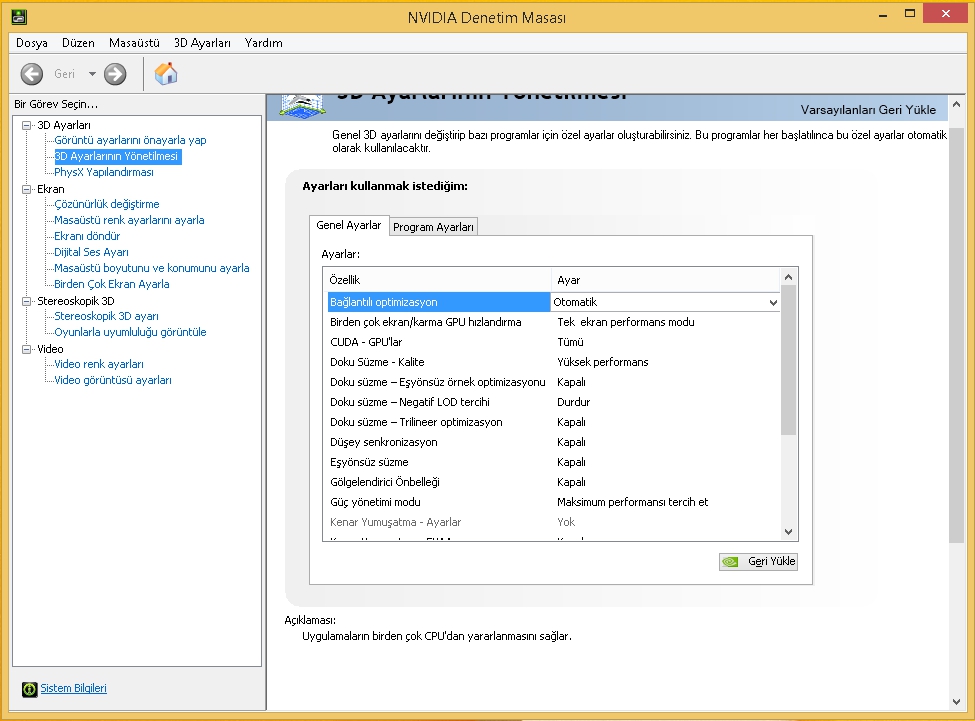Select Doku süzme – Eşyönsüz örnek optimizasyonu
The width and height of the screenshot is (975, 721).
click(553, 382)
